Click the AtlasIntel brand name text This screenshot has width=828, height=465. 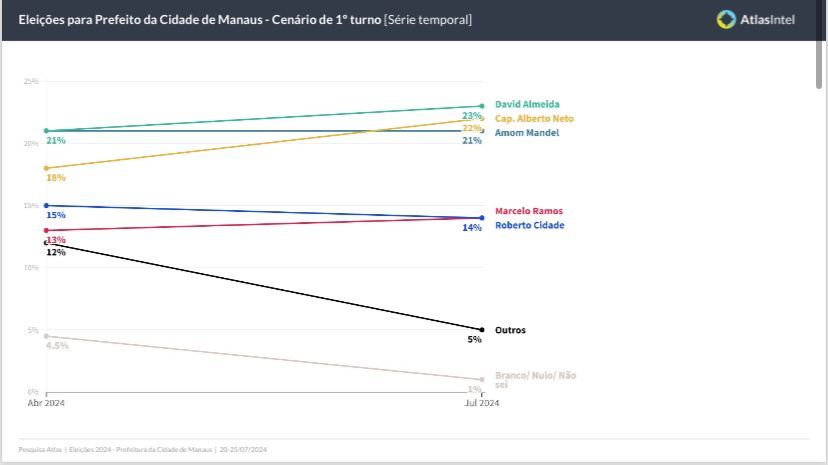coord(768,19)
